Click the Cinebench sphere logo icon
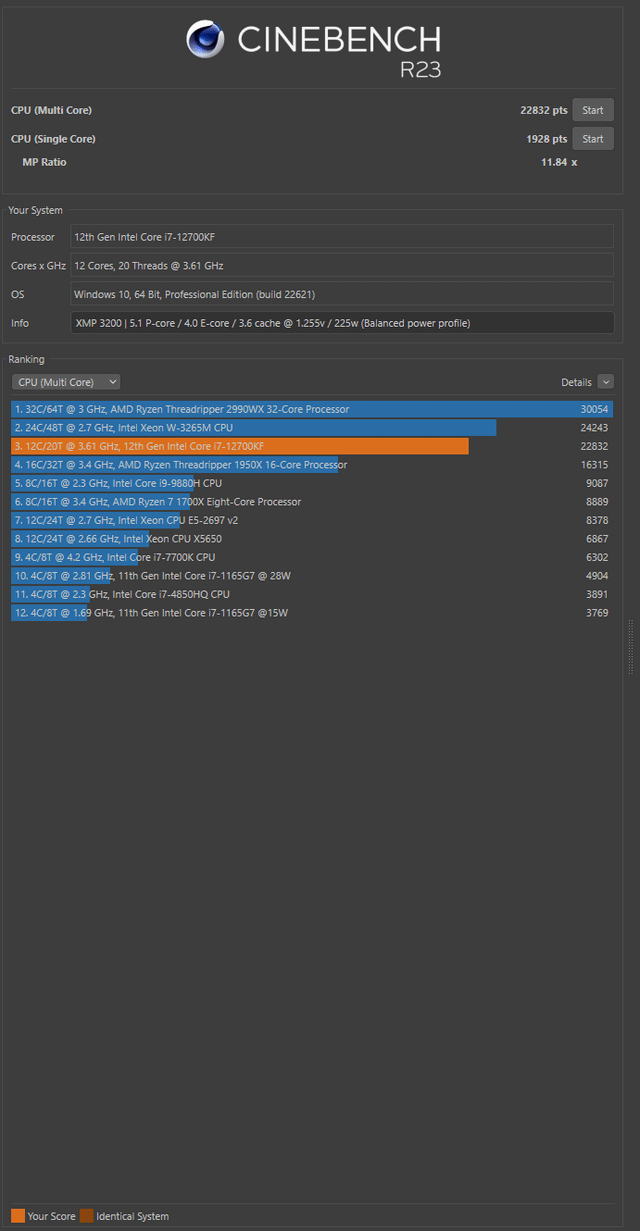The height and width of the screenshot is (1231, 640). tap(206, 39)
